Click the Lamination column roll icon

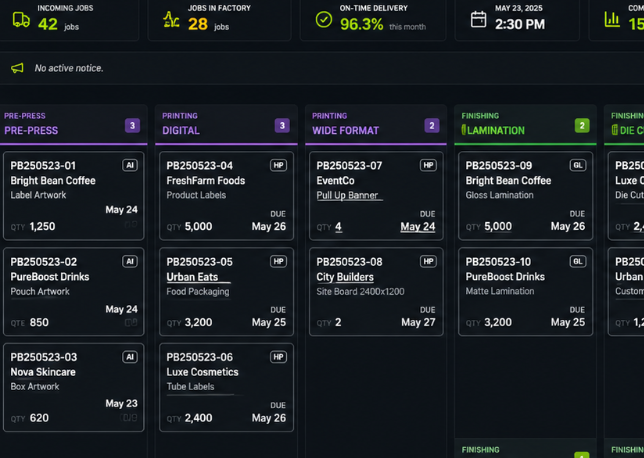(464, 130)
